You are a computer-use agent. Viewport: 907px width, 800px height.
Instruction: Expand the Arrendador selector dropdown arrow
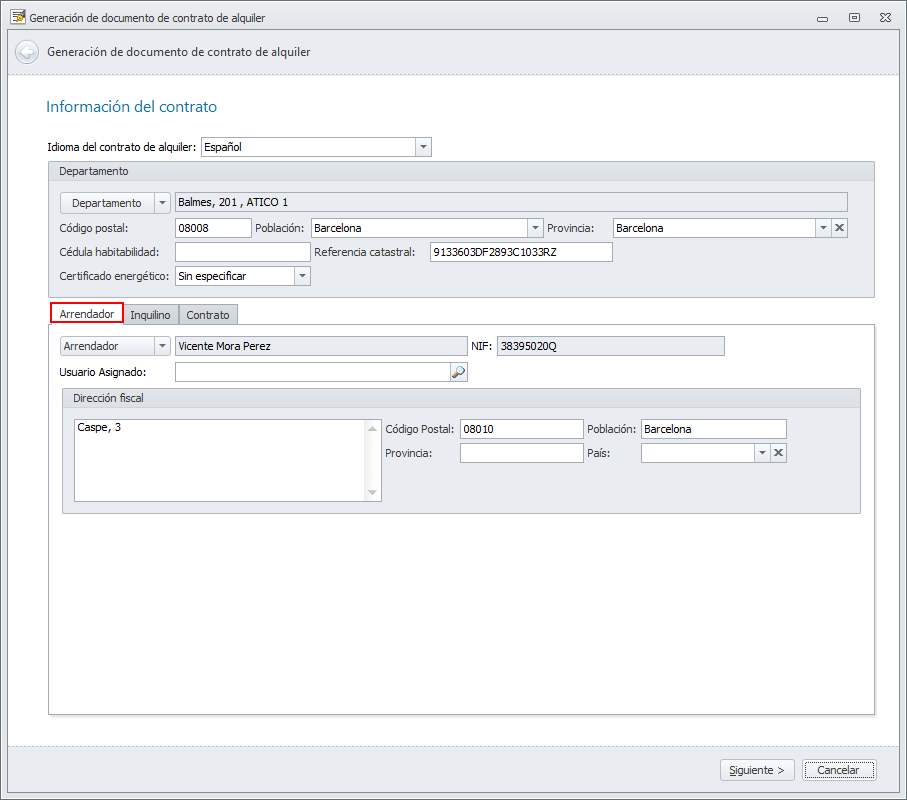pos(163,346)
